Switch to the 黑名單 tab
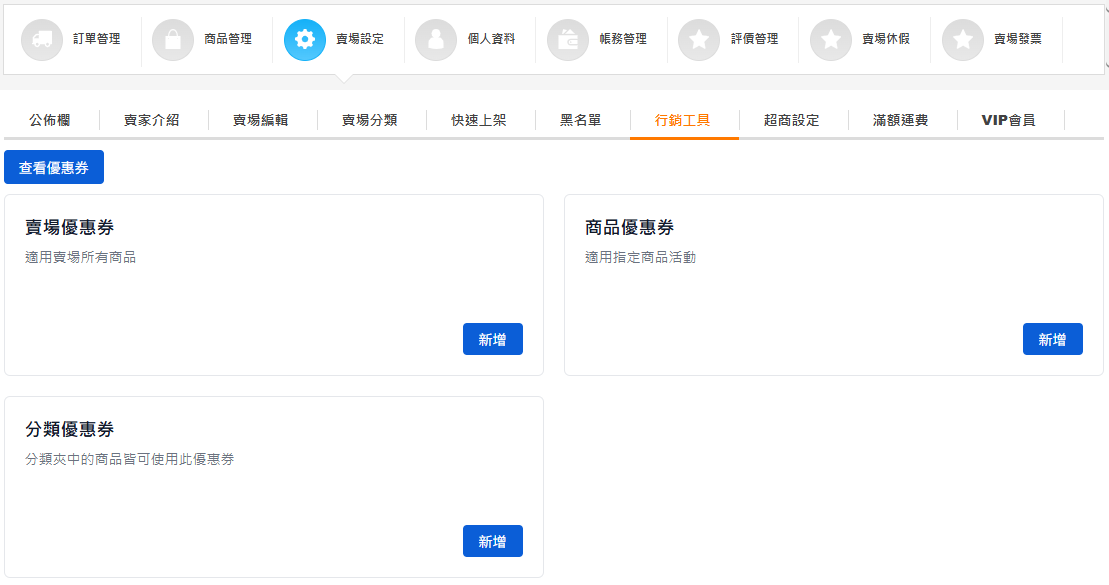 tap(581, 120)
